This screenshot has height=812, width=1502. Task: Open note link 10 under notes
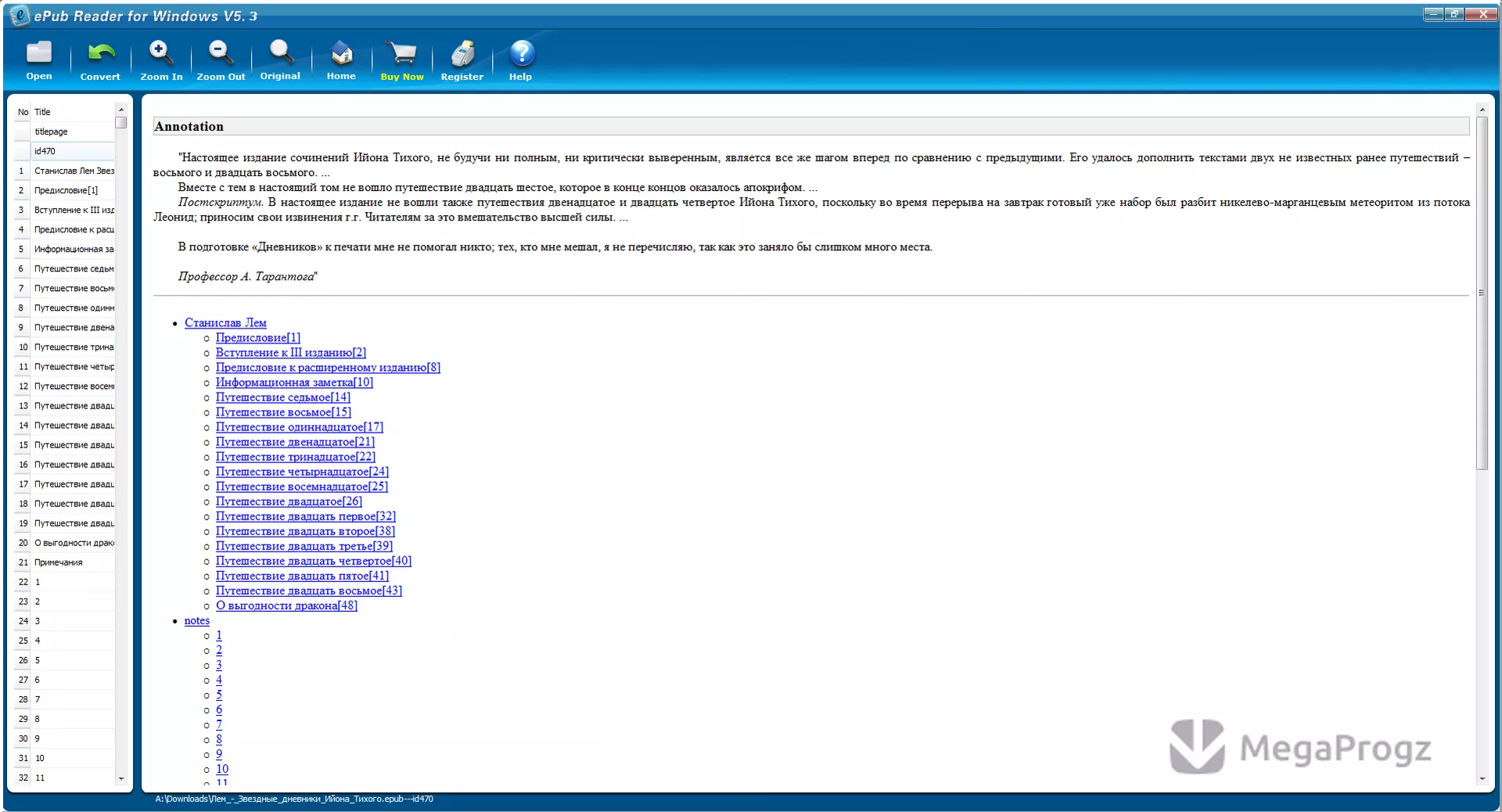coord(222,769)
